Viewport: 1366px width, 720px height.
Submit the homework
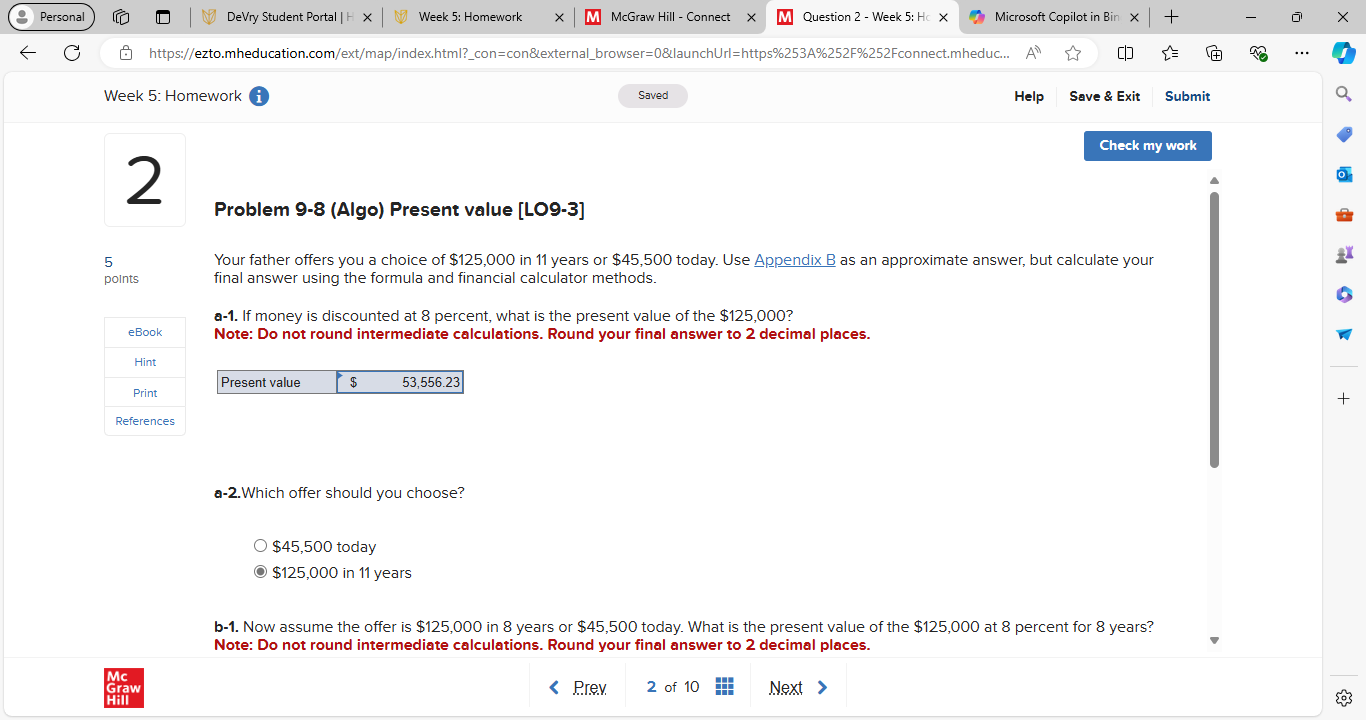1187,96
